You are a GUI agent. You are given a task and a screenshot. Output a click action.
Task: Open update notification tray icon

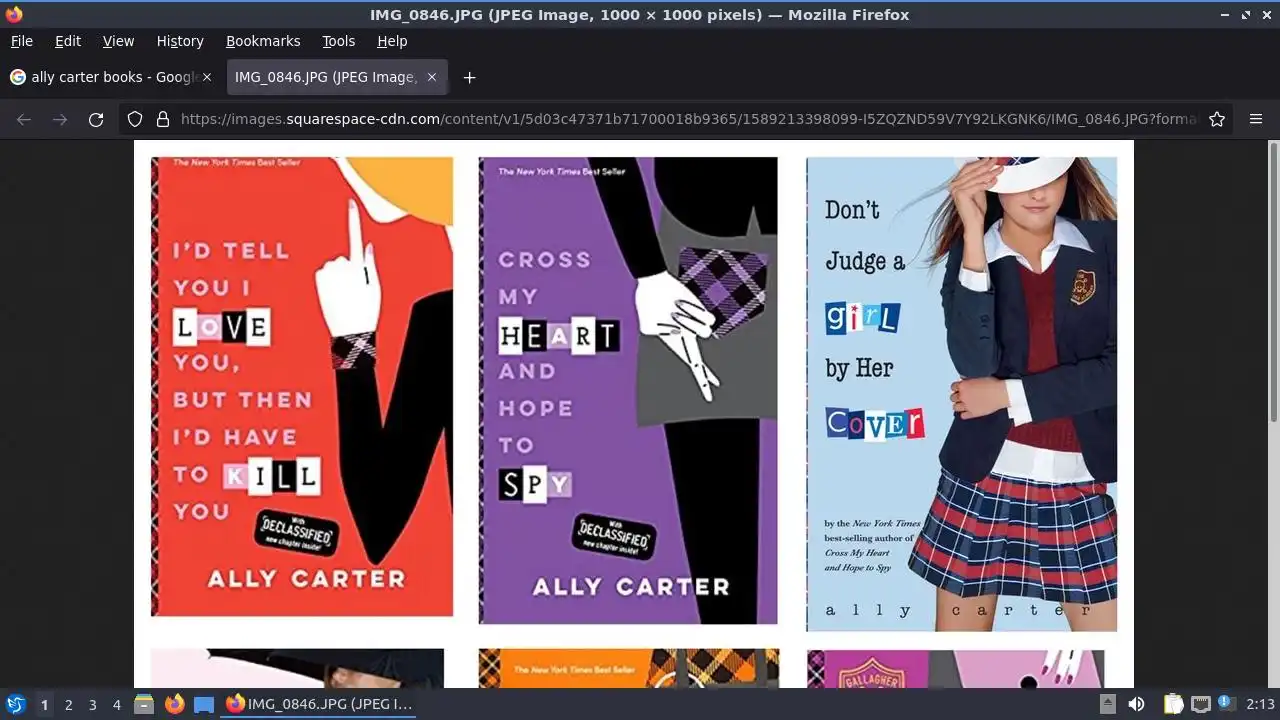1227,704
